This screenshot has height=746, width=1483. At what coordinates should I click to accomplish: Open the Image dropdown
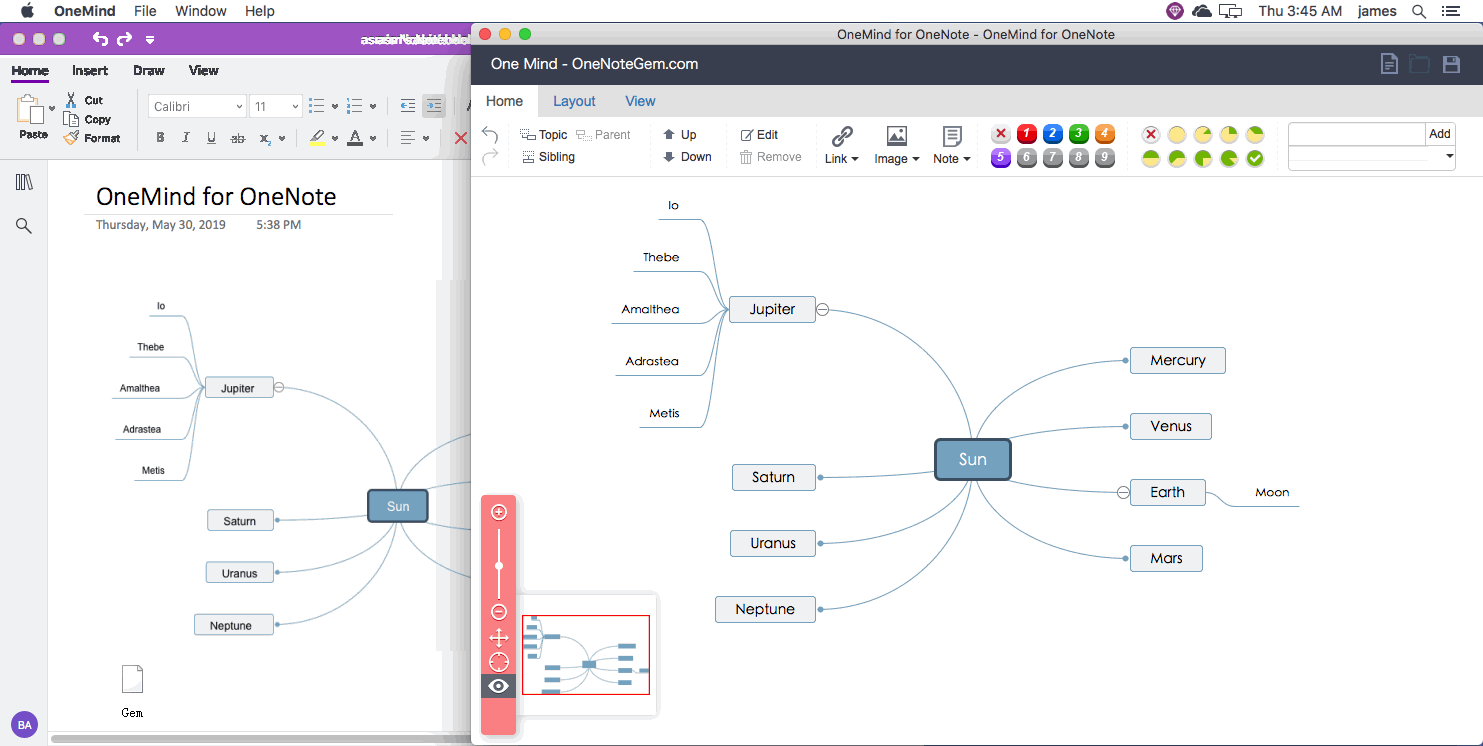[x=896, y=146]
